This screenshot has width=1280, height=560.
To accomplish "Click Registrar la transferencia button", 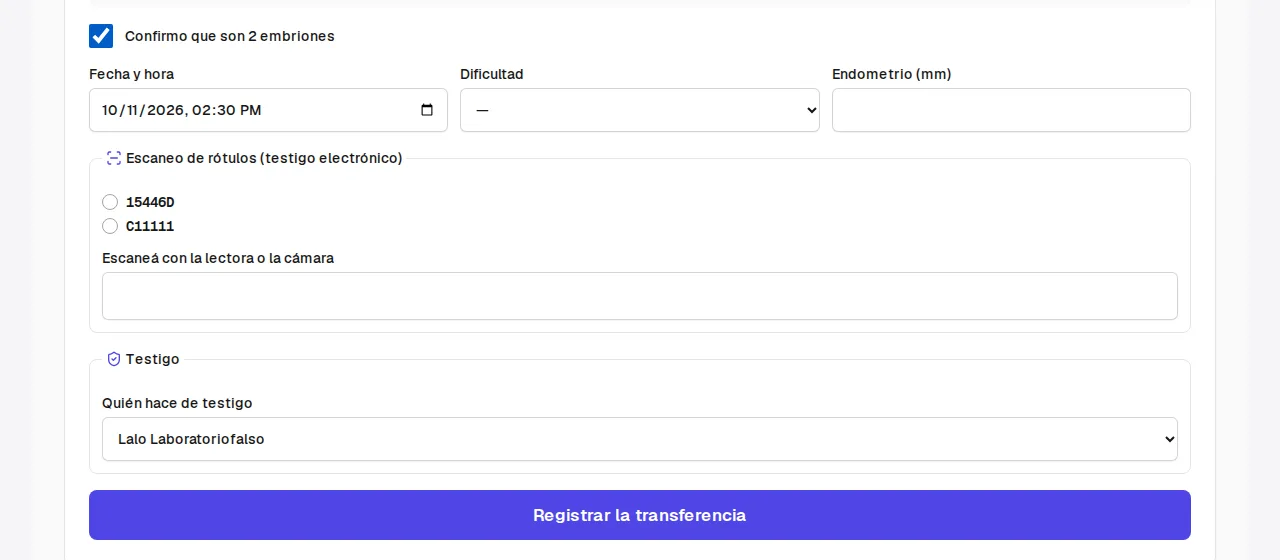I will coord(640,515).
